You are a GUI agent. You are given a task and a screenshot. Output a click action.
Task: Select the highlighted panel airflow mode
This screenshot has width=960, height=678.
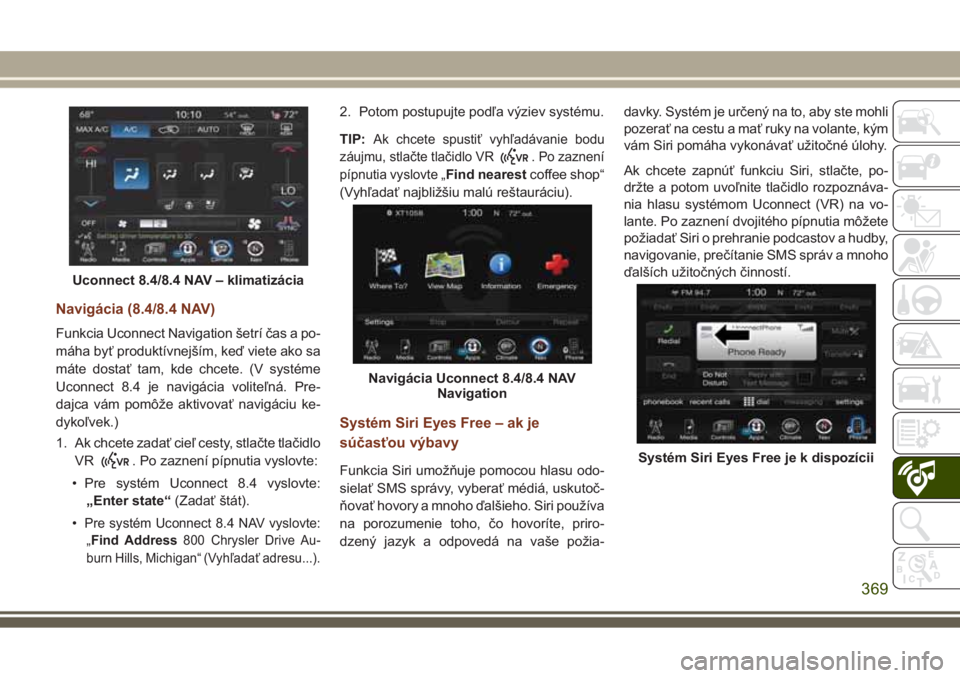[x=131, y=174]
